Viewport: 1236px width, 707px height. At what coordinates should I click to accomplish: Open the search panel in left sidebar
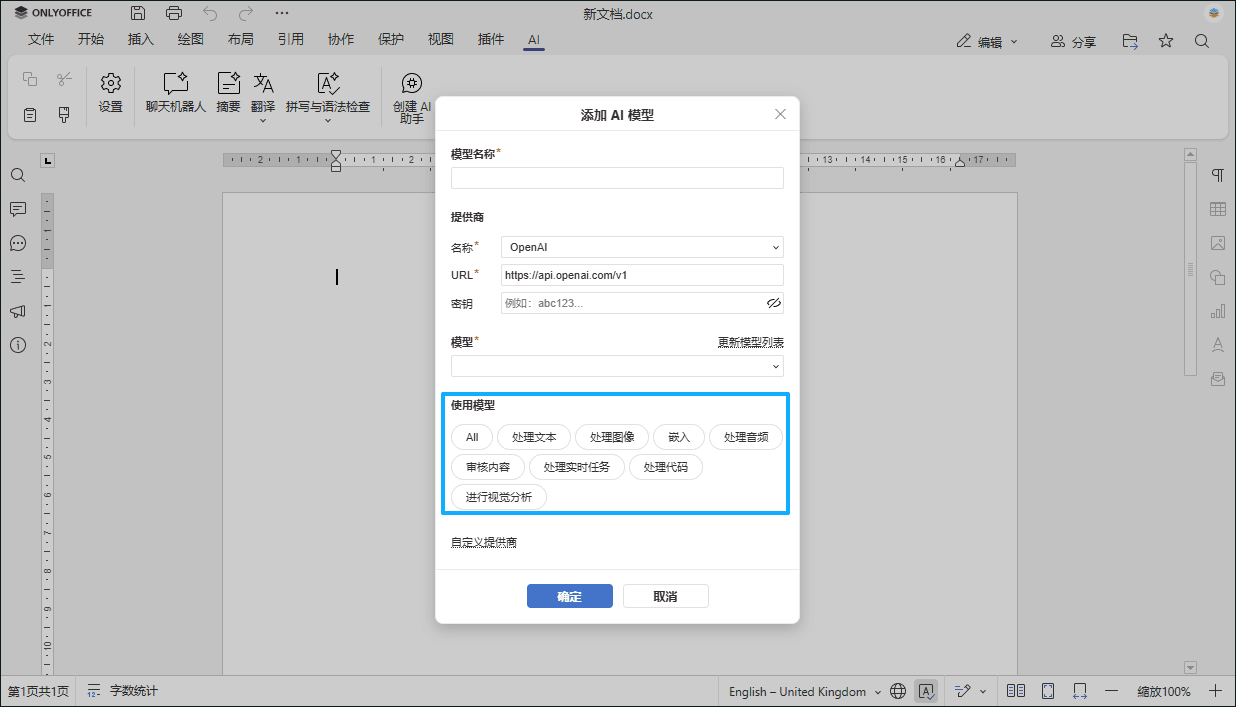[17, 175]
